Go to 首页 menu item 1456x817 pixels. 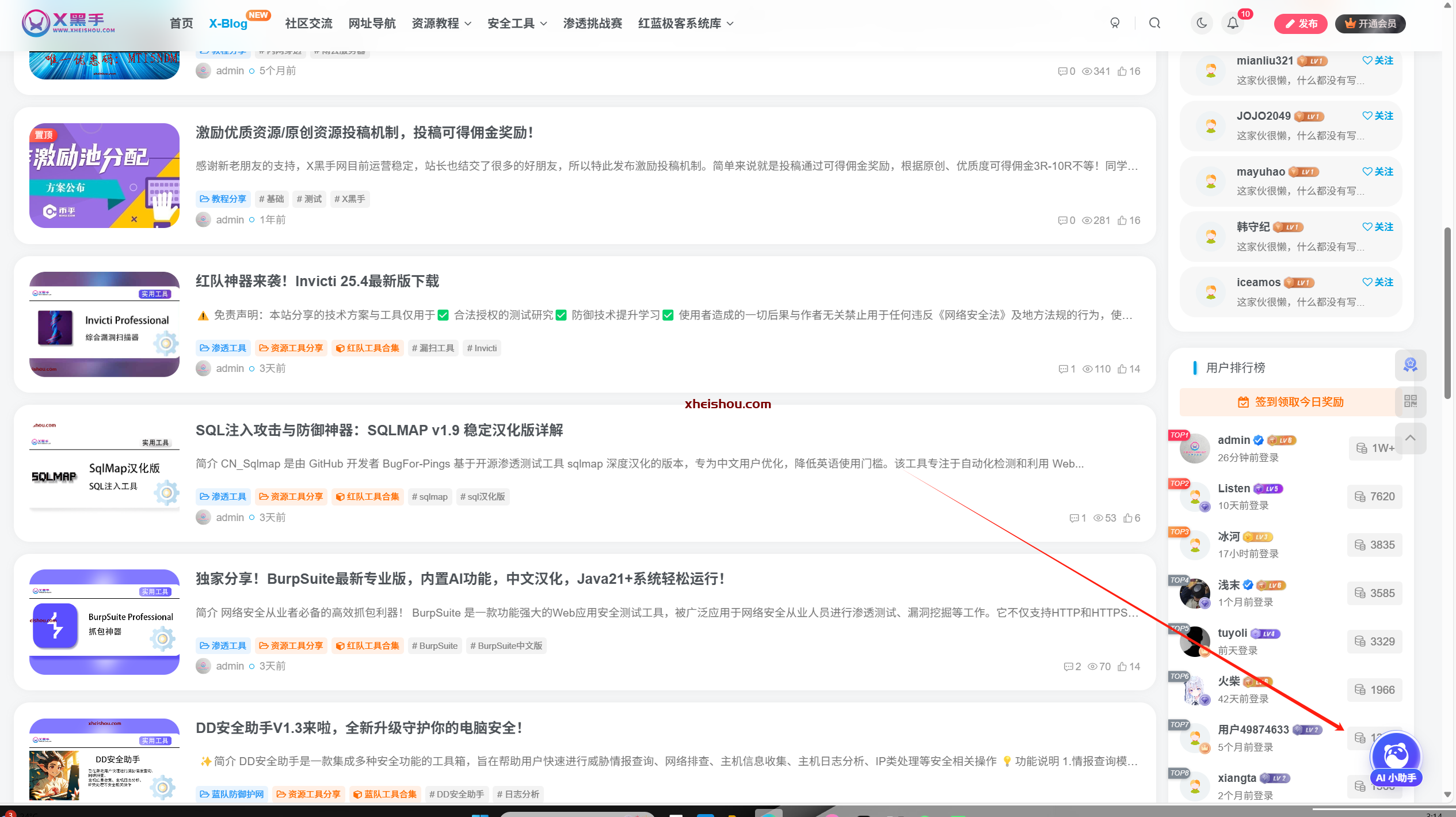tap(181, 23)
